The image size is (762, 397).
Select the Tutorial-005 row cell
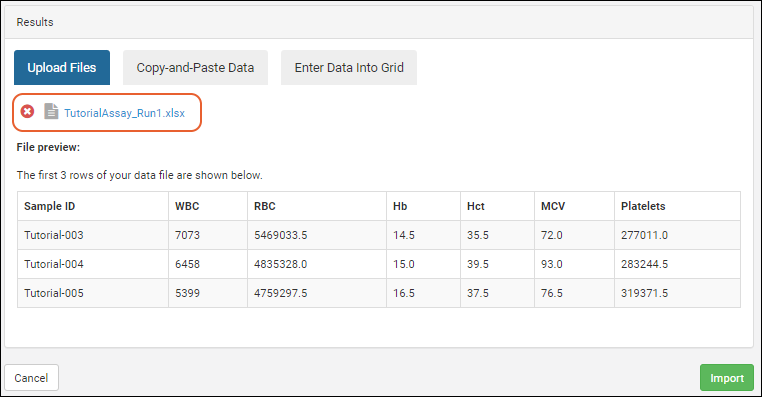[93, 293]
